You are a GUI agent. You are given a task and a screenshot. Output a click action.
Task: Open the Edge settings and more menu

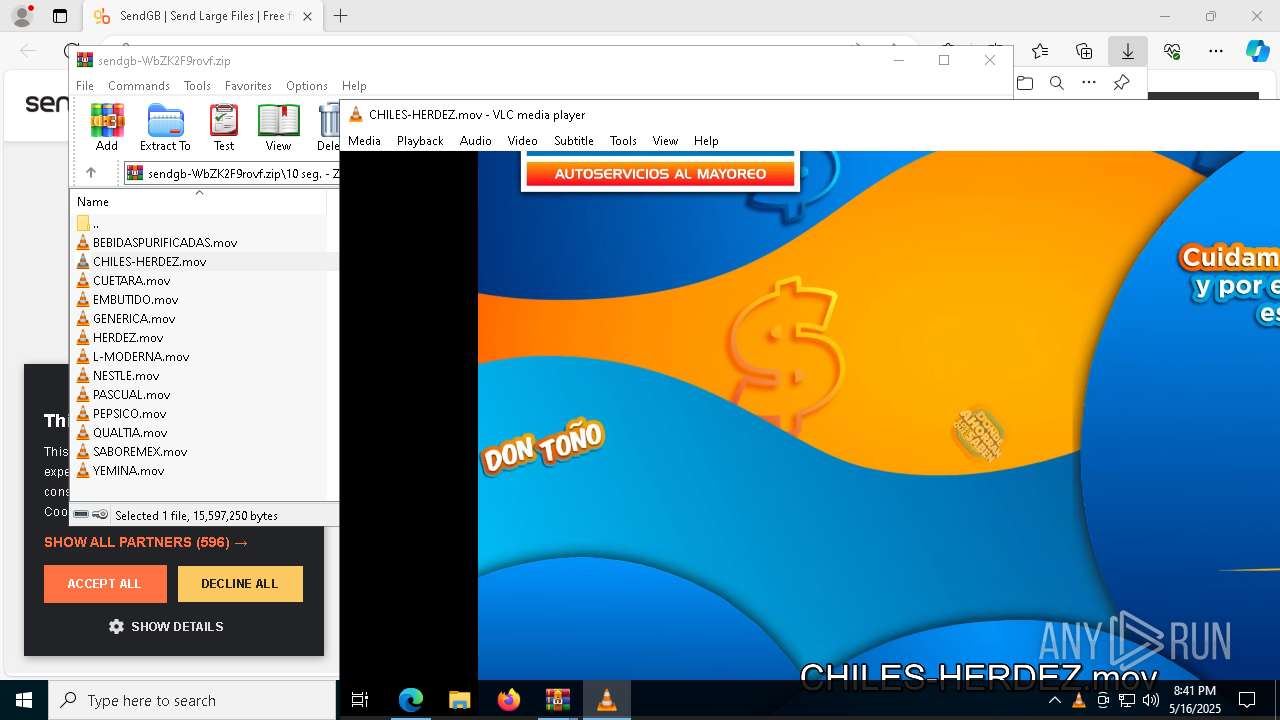point(1216,51)
